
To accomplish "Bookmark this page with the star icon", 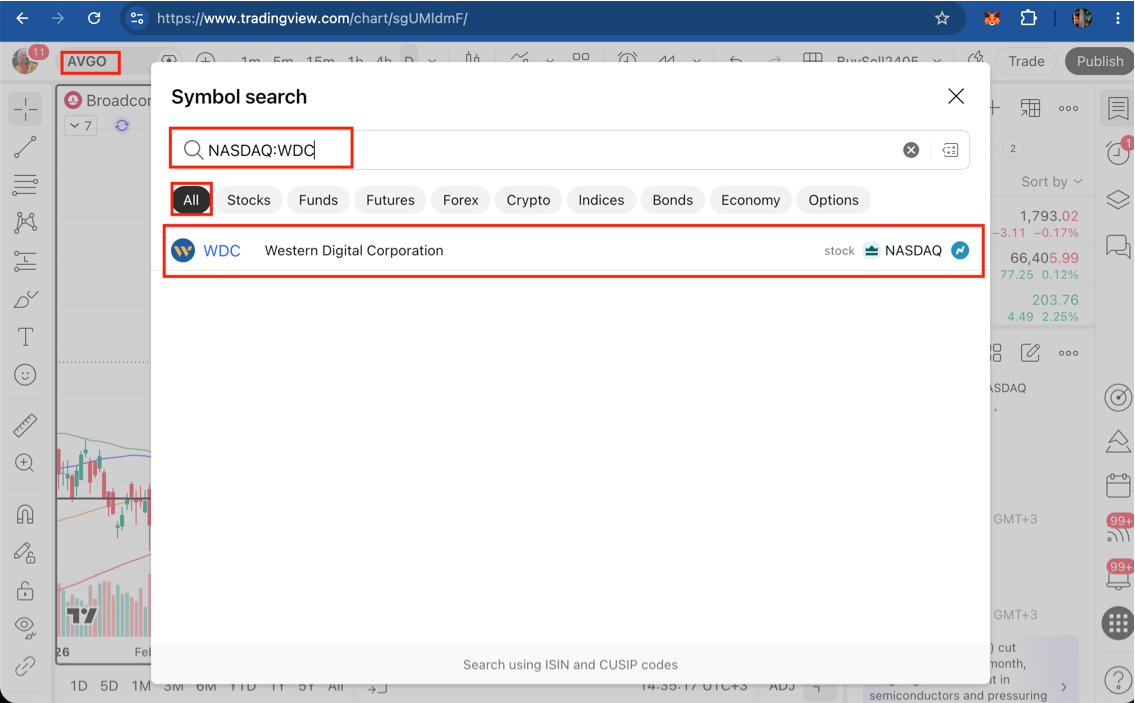I will tap(942, 18).
